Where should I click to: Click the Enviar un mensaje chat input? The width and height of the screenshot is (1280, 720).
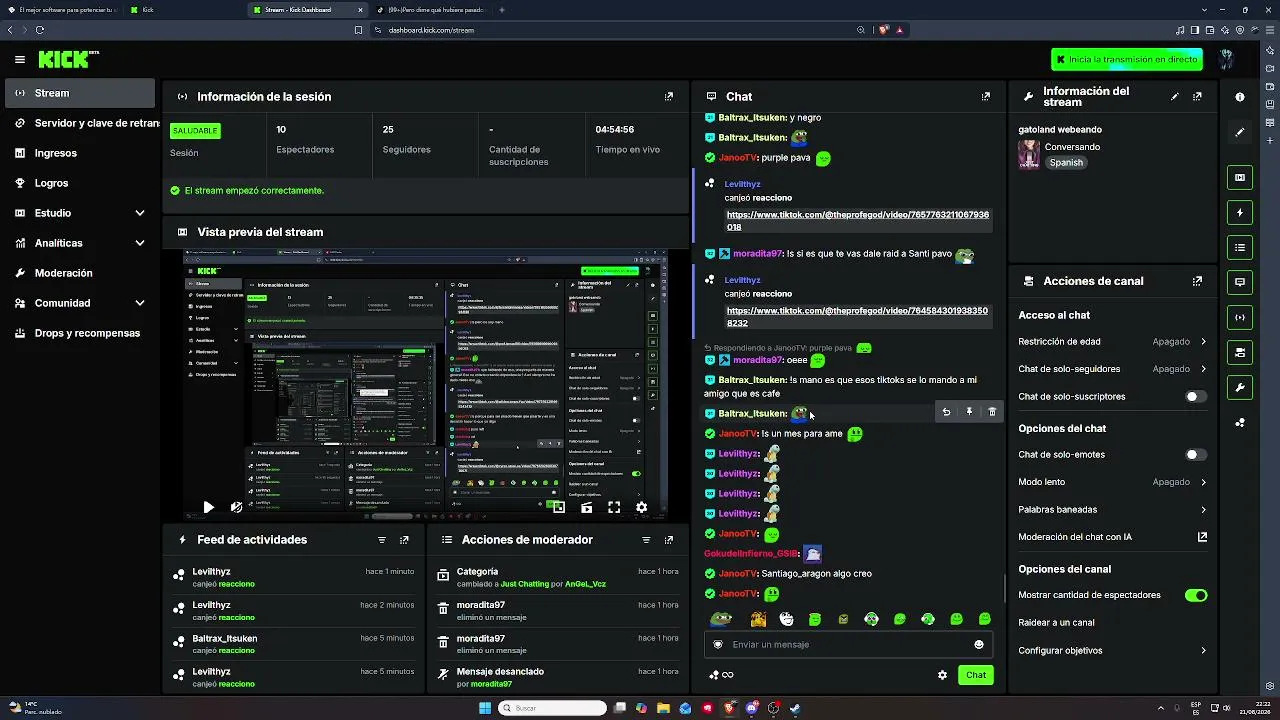pos(847,645)
